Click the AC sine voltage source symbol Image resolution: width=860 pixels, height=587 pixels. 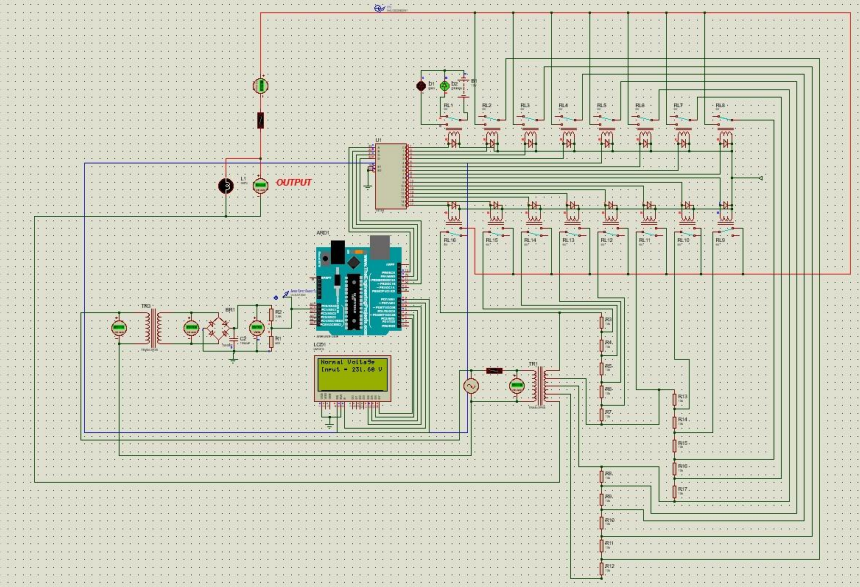(470, 385)
